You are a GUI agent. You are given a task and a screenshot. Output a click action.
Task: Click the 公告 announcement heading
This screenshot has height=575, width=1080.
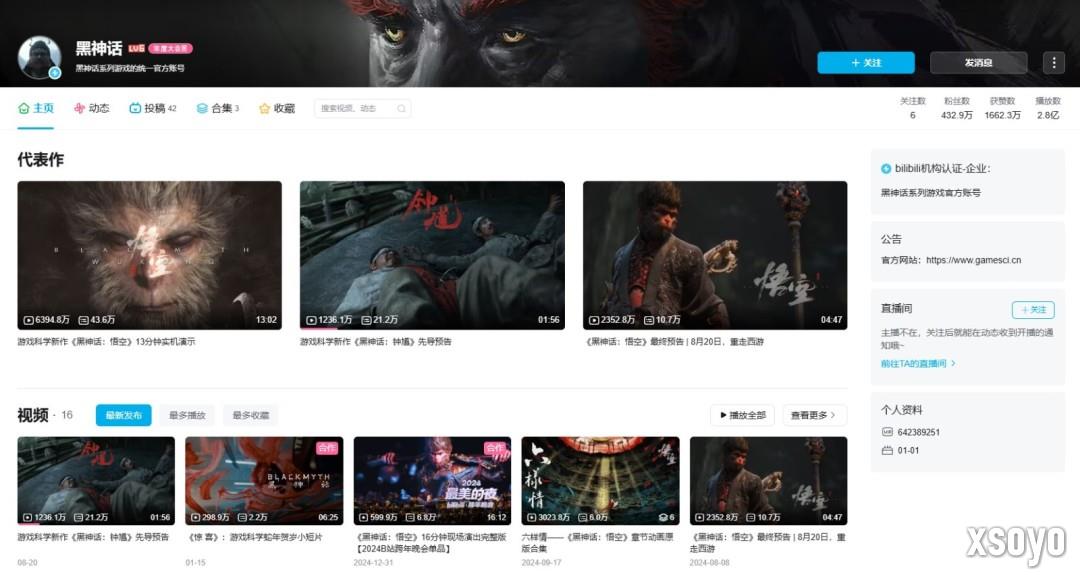(x=891, y=239)
